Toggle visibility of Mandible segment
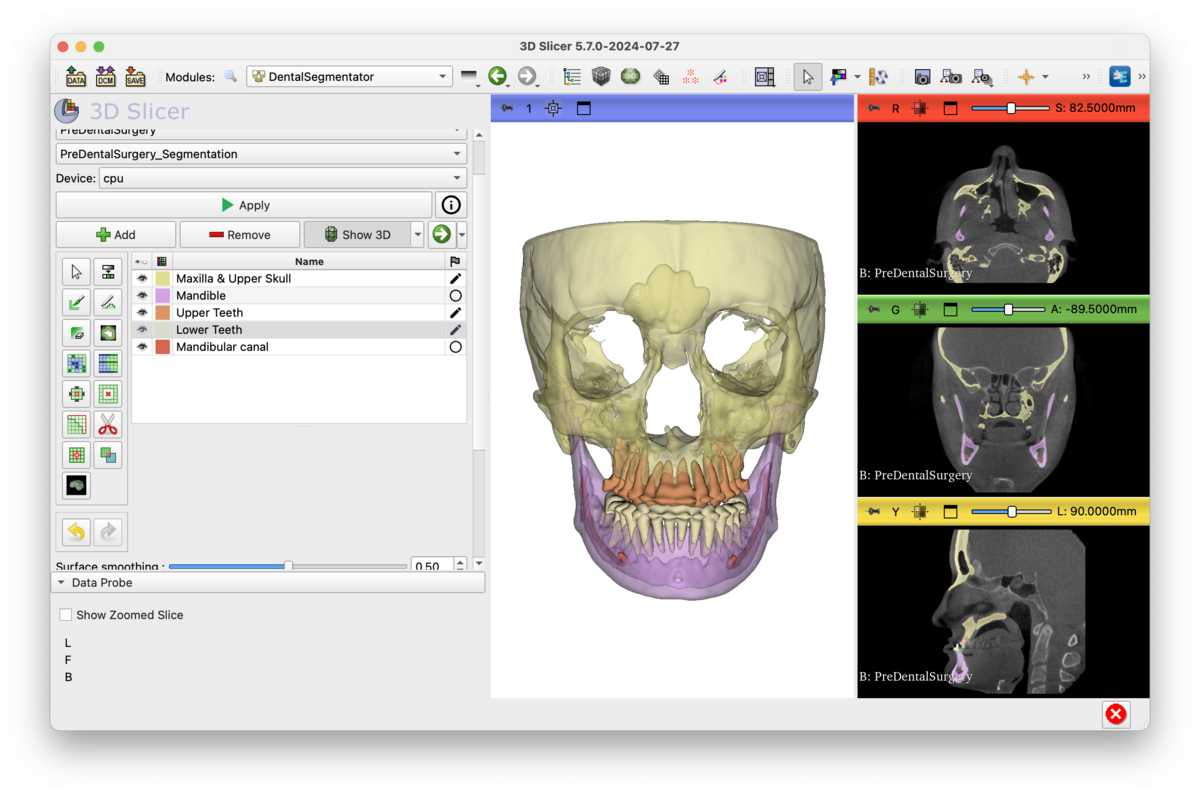Screen dimensions: 1200x797 click(142, 296)
